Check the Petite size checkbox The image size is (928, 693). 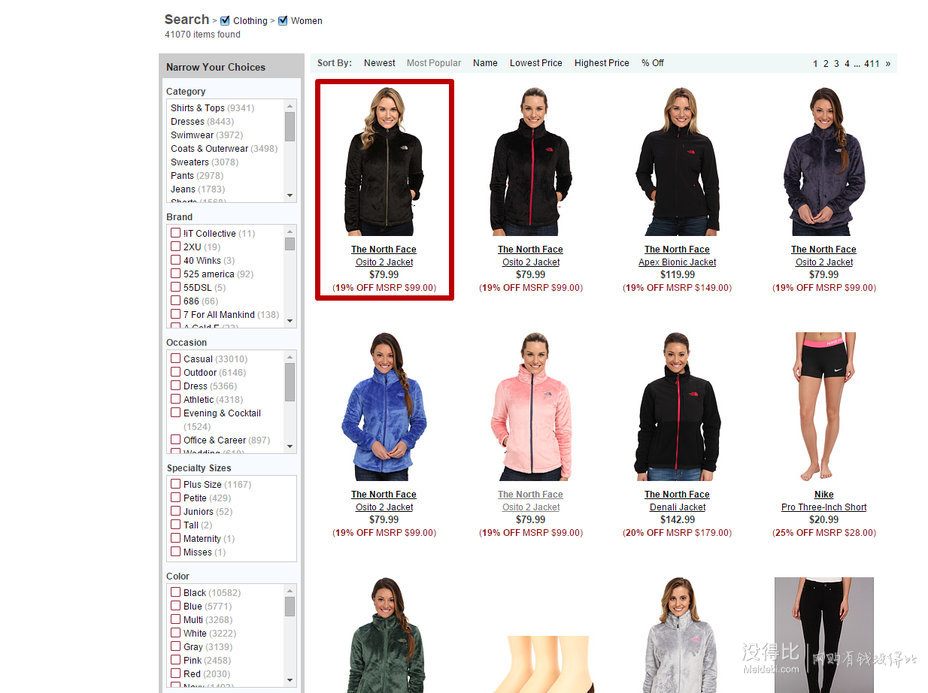tap(176, 498)
